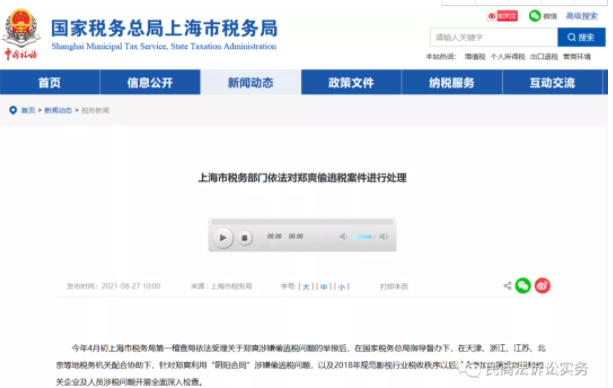Open the 信息公开 navigation tab

(x=150, y=82)
